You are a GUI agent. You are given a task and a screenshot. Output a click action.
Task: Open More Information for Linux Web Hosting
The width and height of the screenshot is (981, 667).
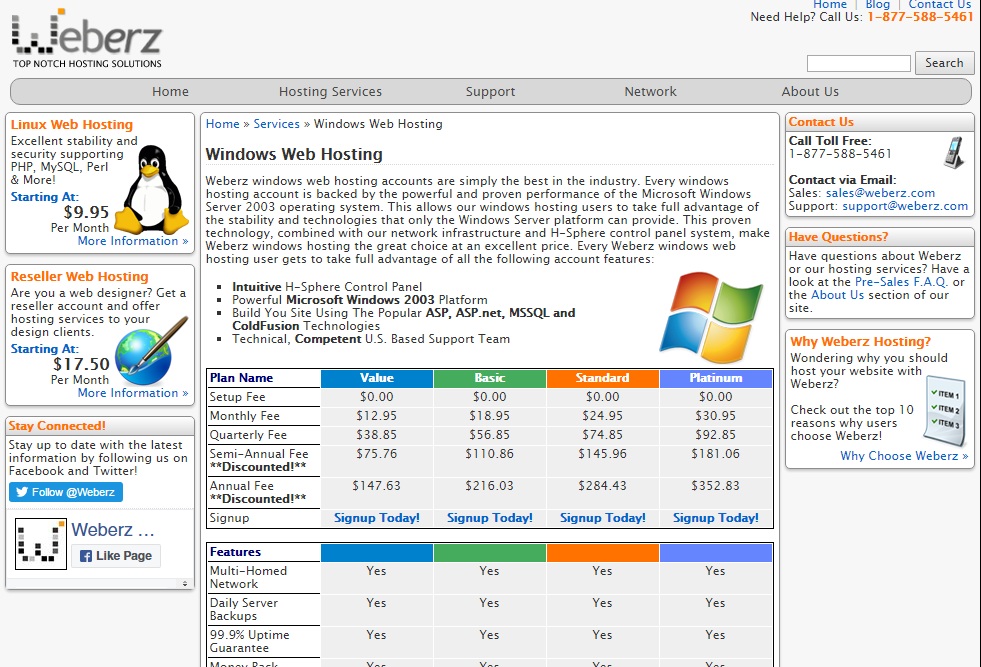pyautogui.click(x=133, y=241)
